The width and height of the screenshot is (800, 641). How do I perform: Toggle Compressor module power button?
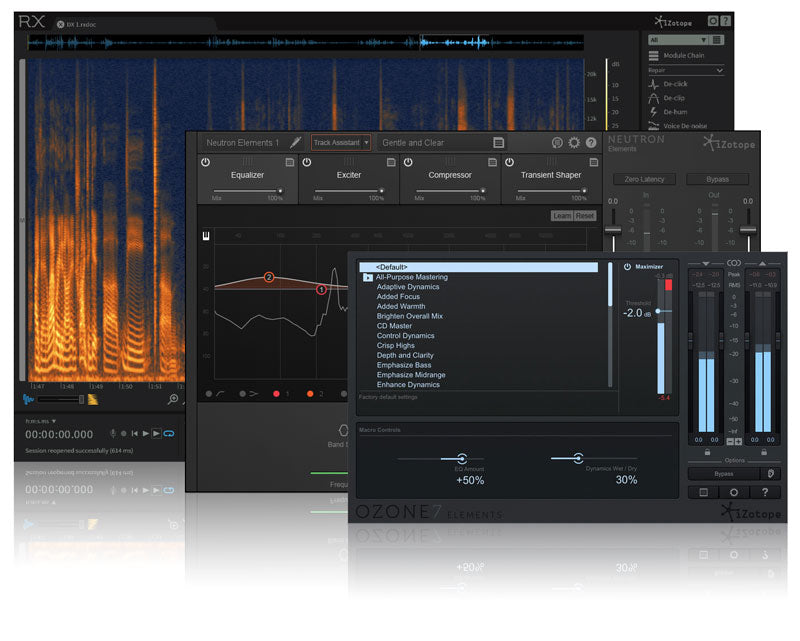(408, 162)
